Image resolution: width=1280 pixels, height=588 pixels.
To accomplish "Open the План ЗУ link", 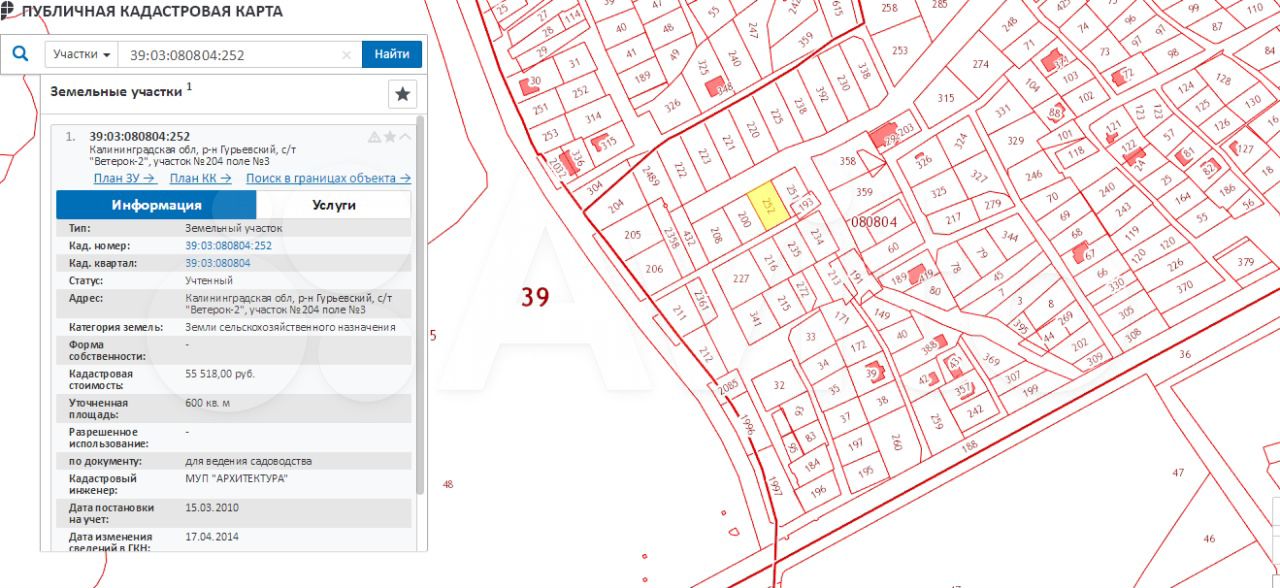I will (x=125, y=178).
